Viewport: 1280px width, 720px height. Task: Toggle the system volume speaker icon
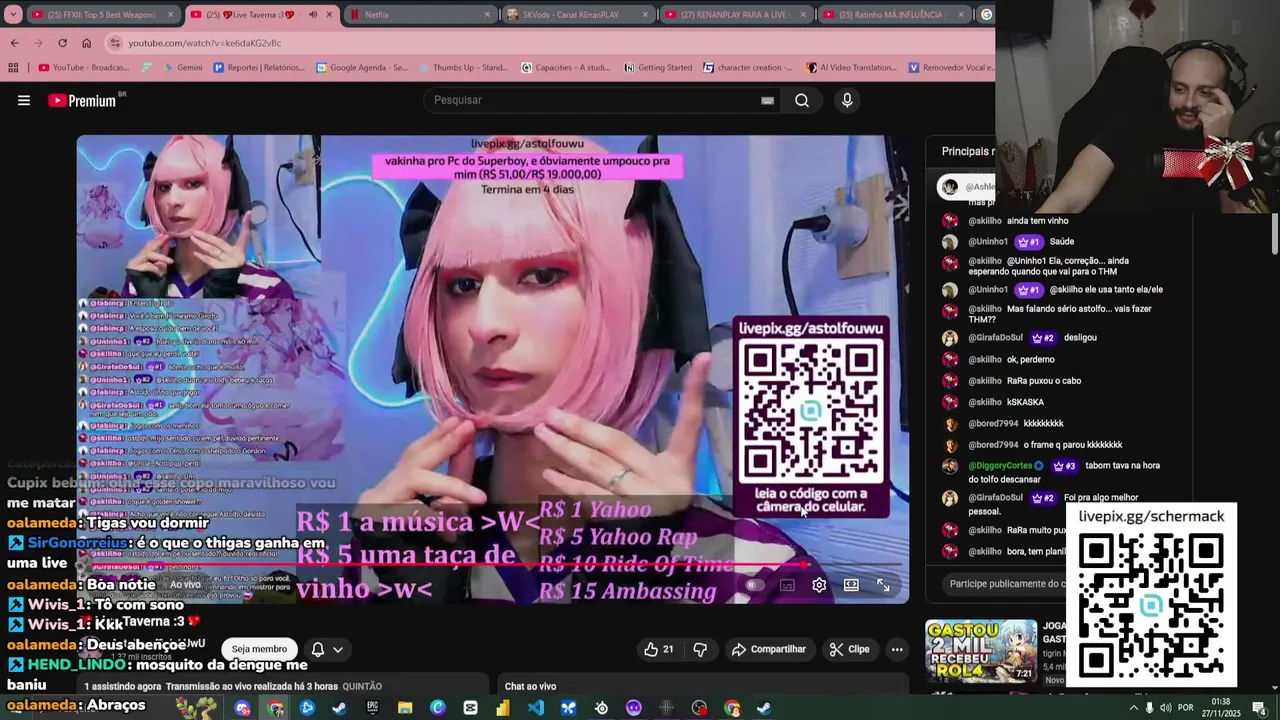tap(1166, 708)
